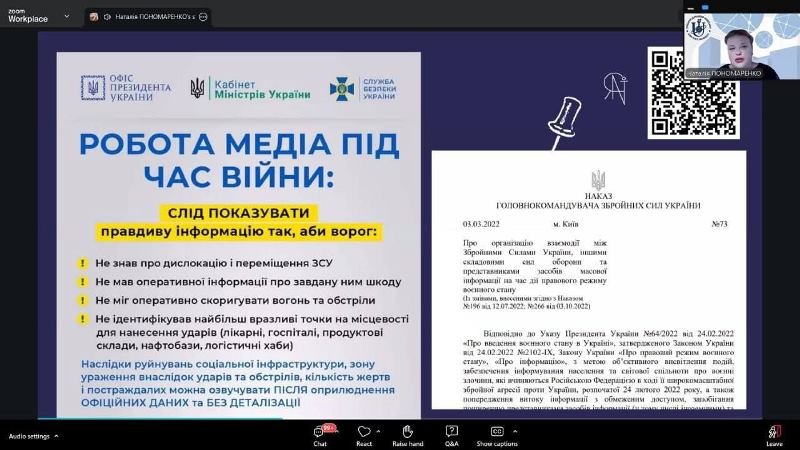Select Наталія ПОНОМАРЕНКО's shared screen tab

click(x=153, y=16)
